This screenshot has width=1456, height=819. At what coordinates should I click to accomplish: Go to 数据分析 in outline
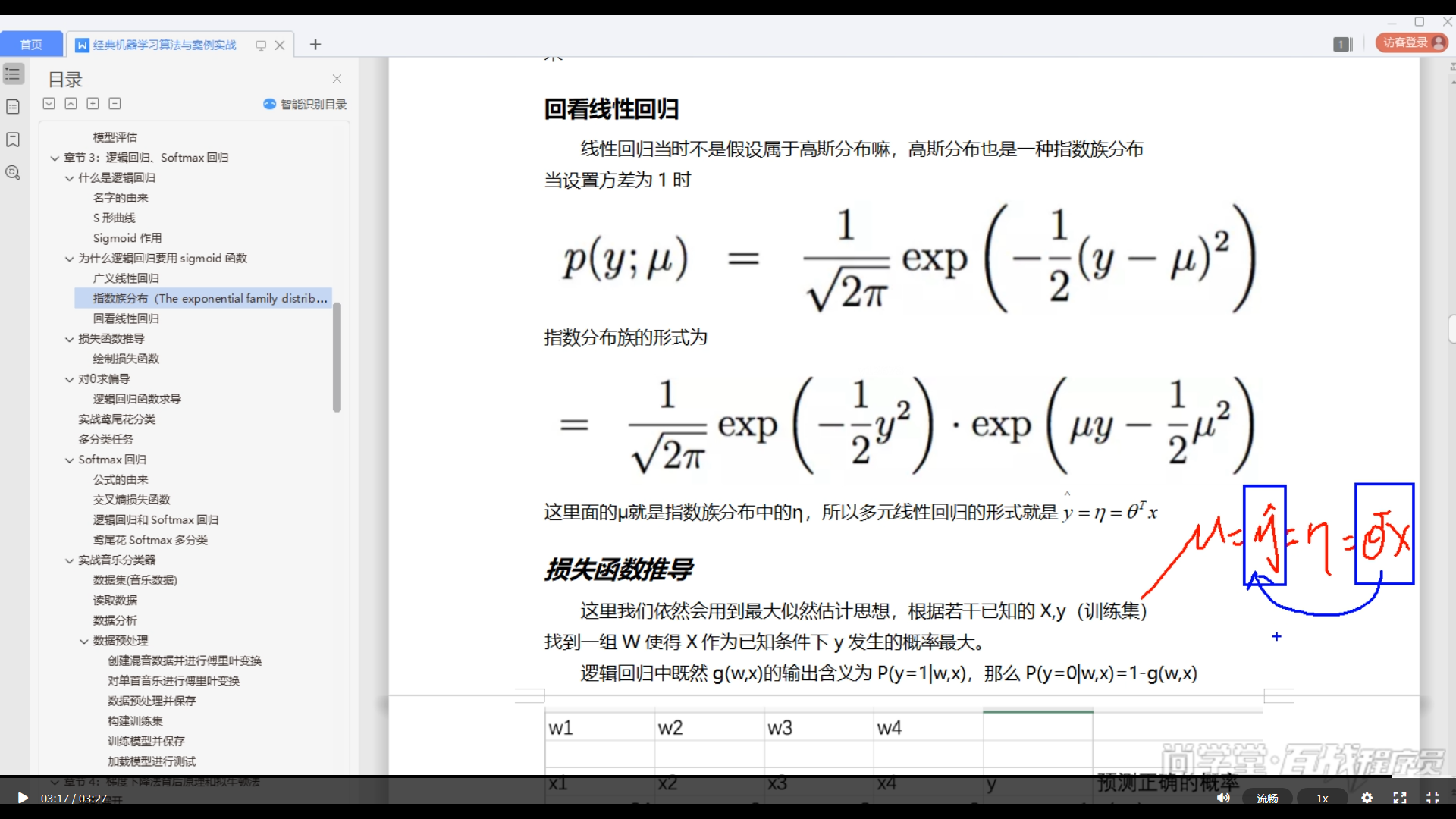tap(115, 620)
